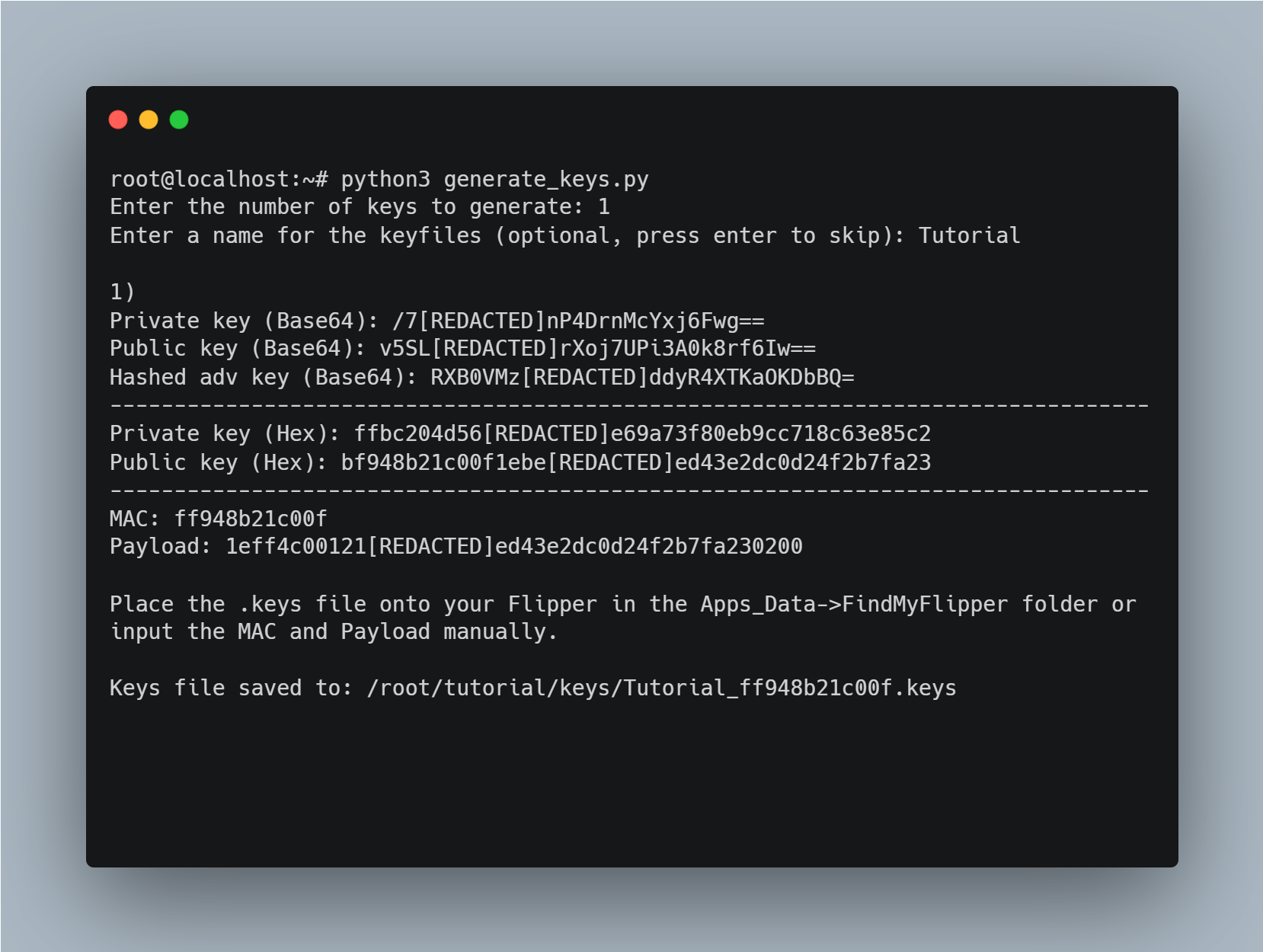Click the Payload hex string

514,546
